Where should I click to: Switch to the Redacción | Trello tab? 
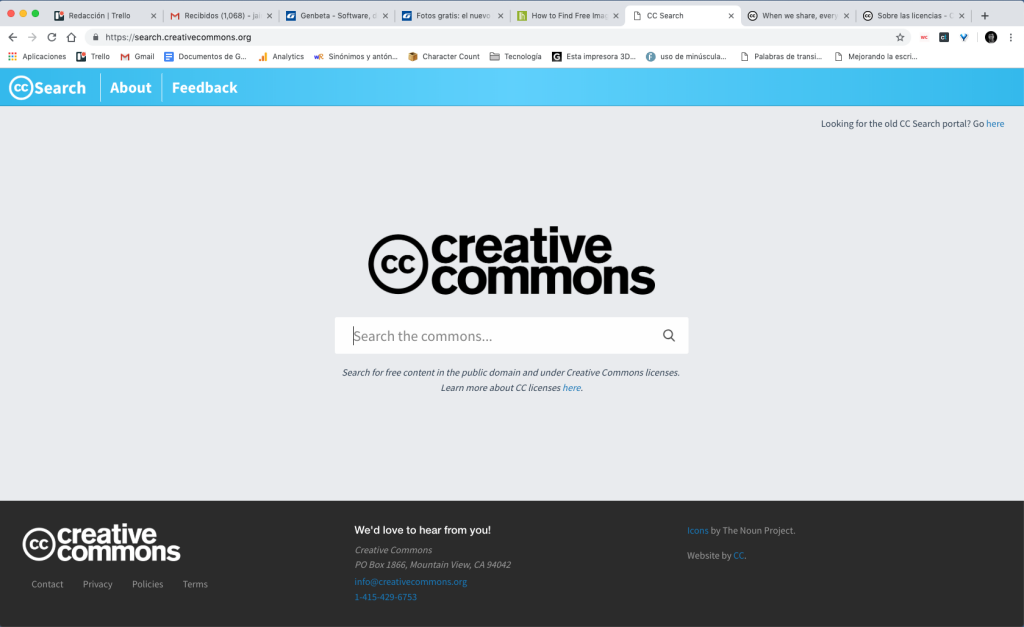click(99, 16)
